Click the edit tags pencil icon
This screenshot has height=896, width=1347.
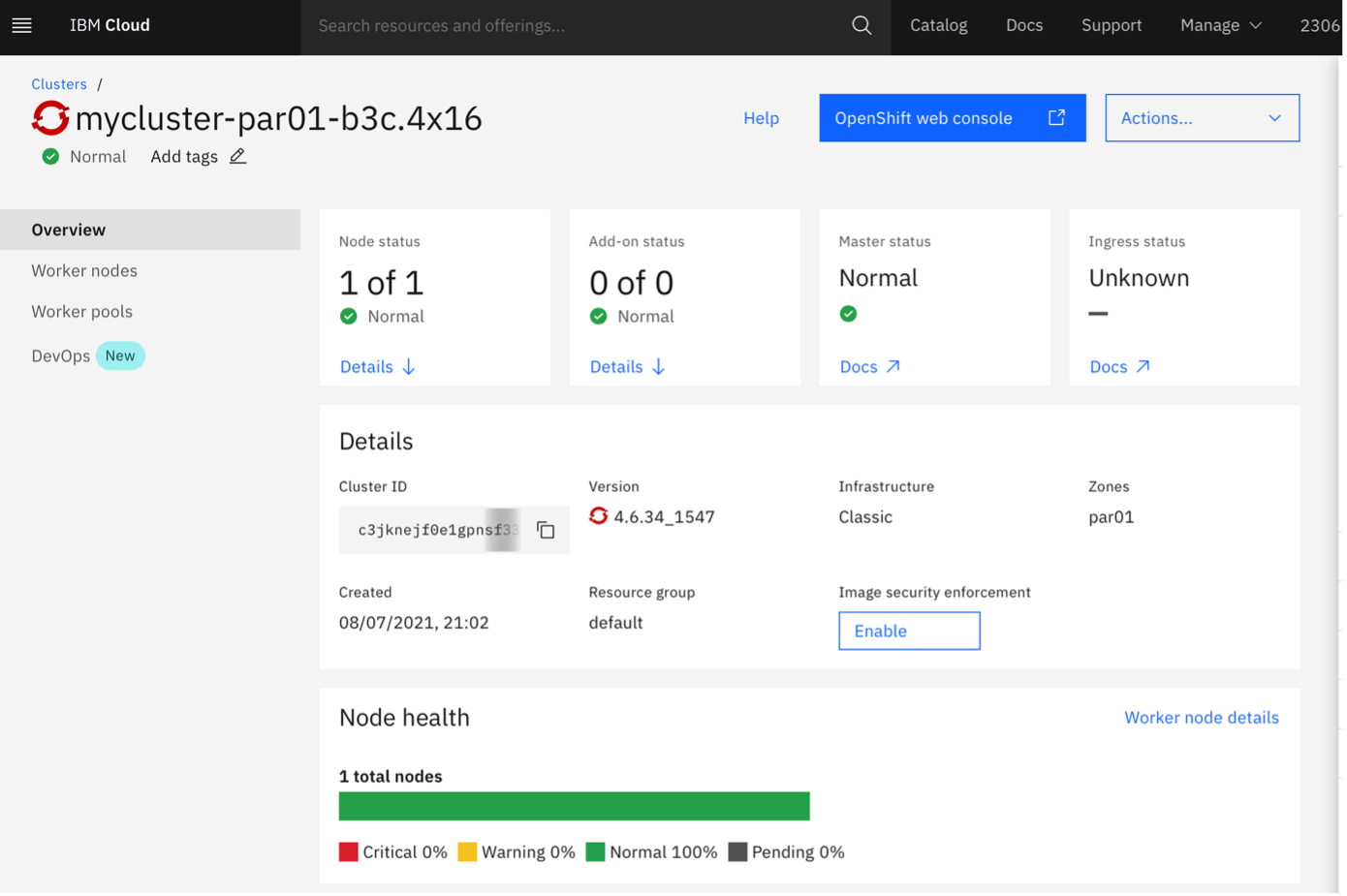pos(237,157)
